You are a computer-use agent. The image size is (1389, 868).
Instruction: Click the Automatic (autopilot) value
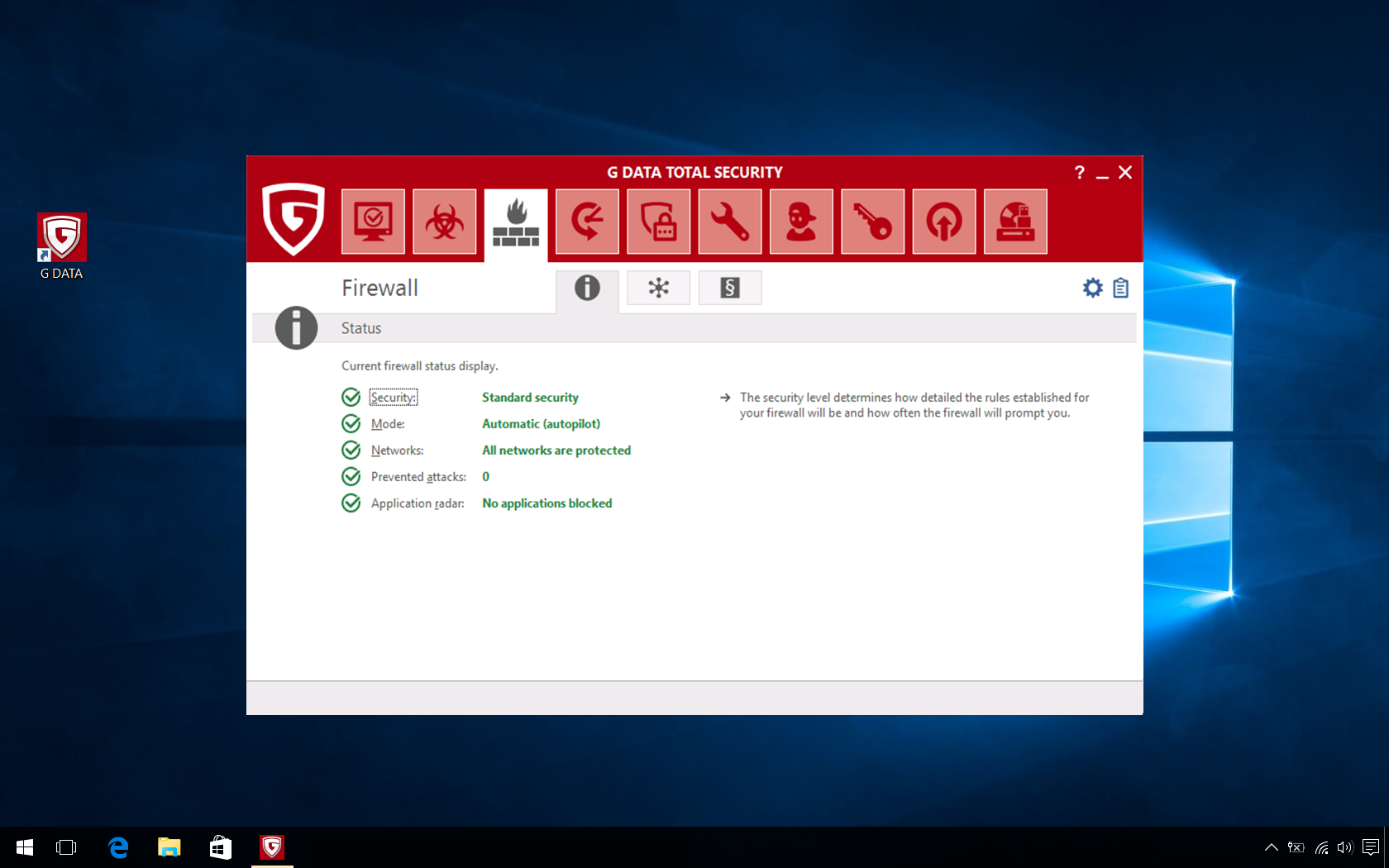click(542, 424)
